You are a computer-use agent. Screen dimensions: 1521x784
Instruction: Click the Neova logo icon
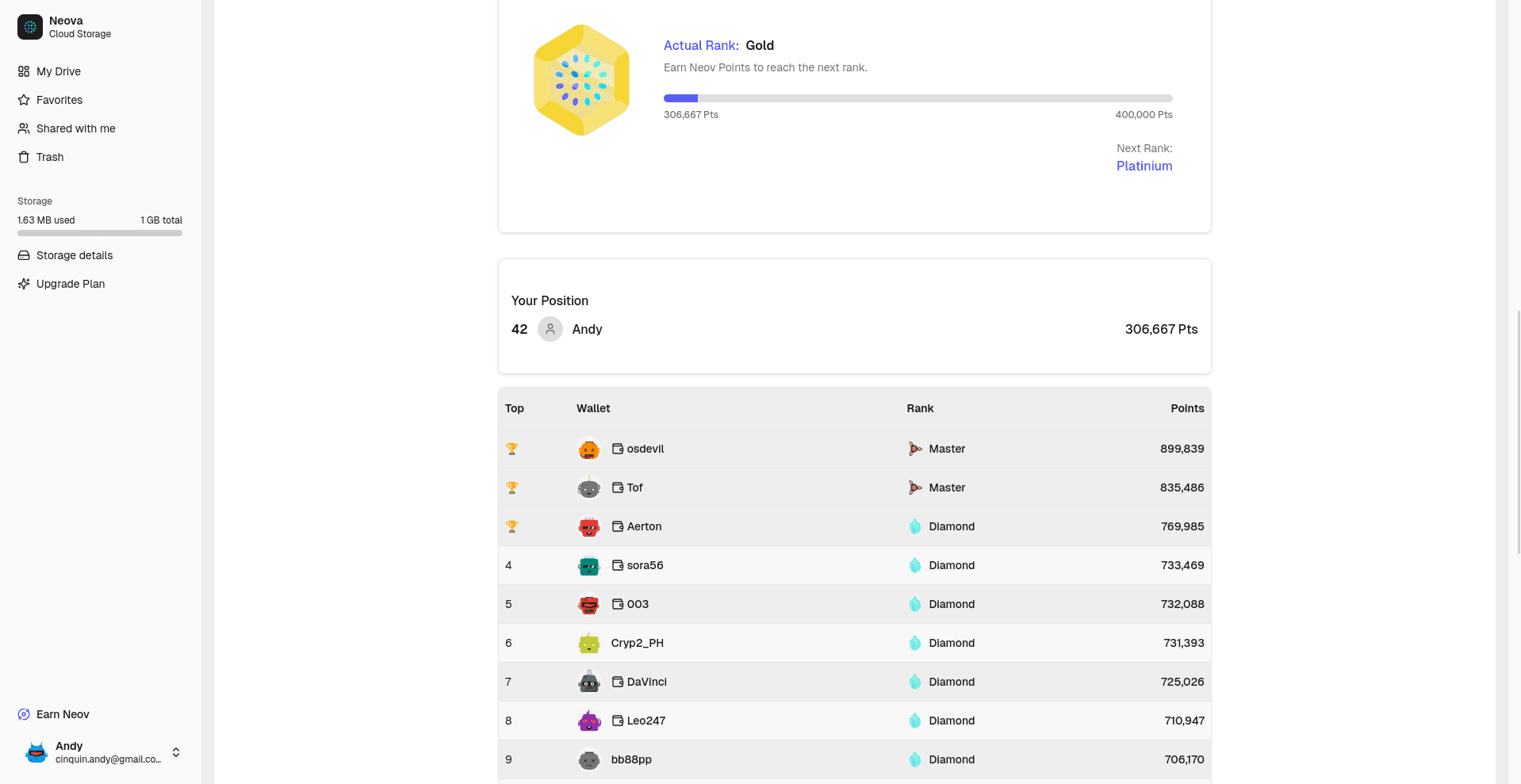[30, 27]
